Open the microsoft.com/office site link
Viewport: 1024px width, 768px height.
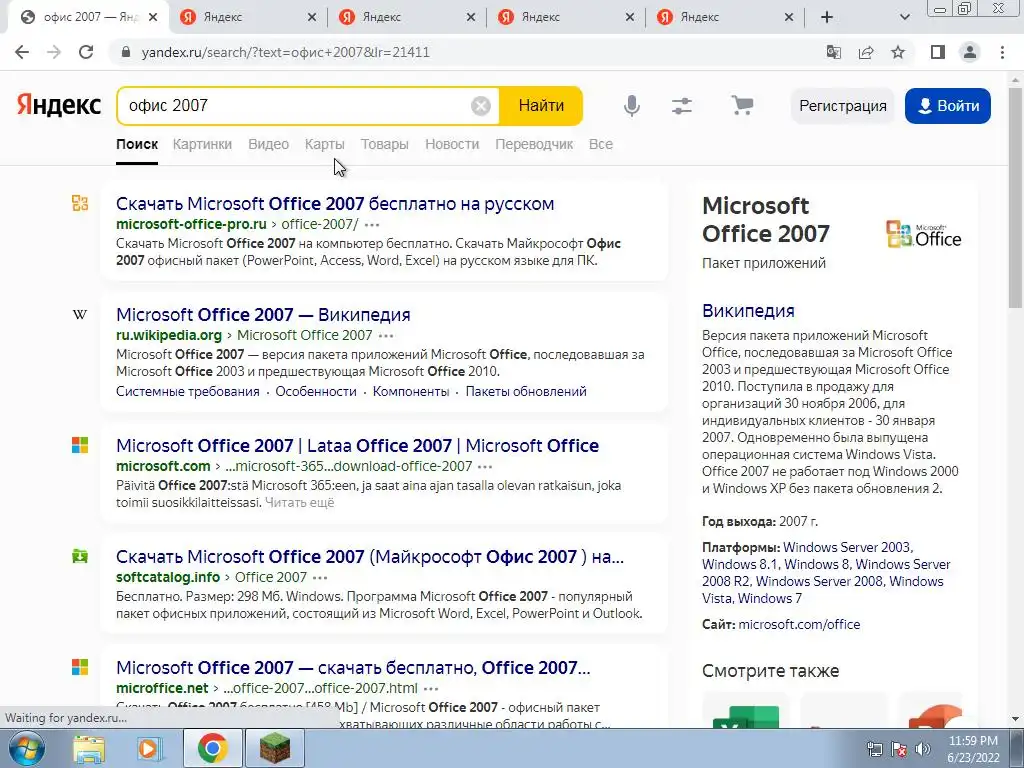799,624
